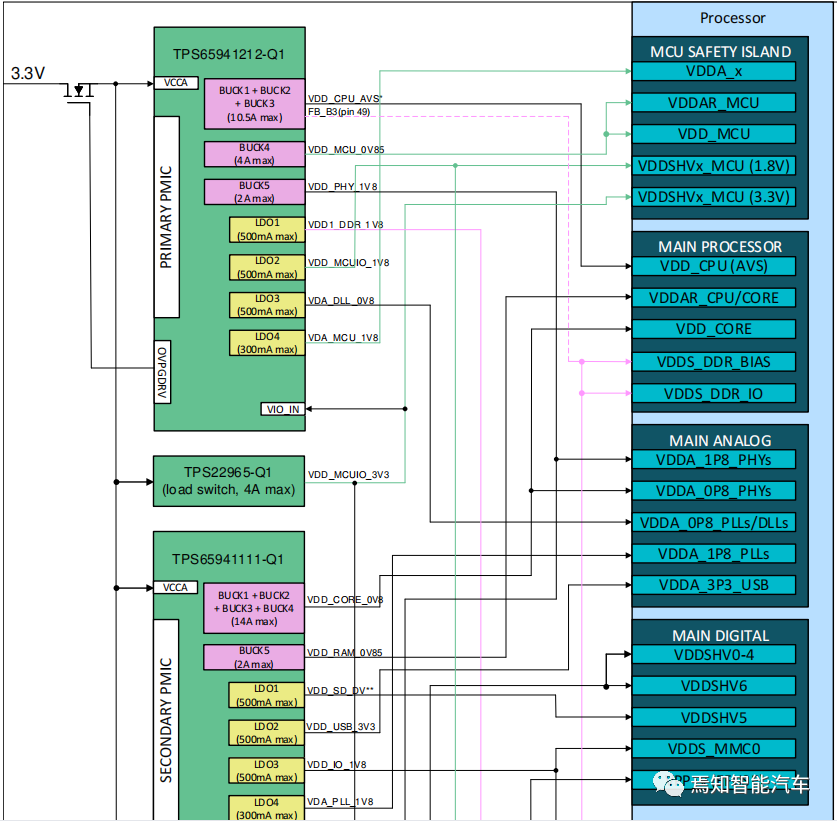Enable the VDDSHVx_MCU (3.3V) rail
This screenshot has width=837, height=821.
[714, 197]
